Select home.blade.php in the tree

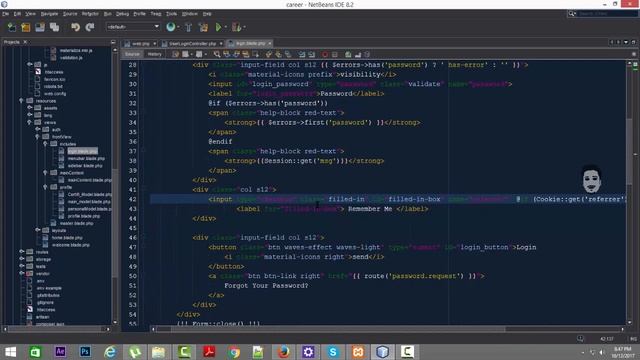click(x=67, y=238)
